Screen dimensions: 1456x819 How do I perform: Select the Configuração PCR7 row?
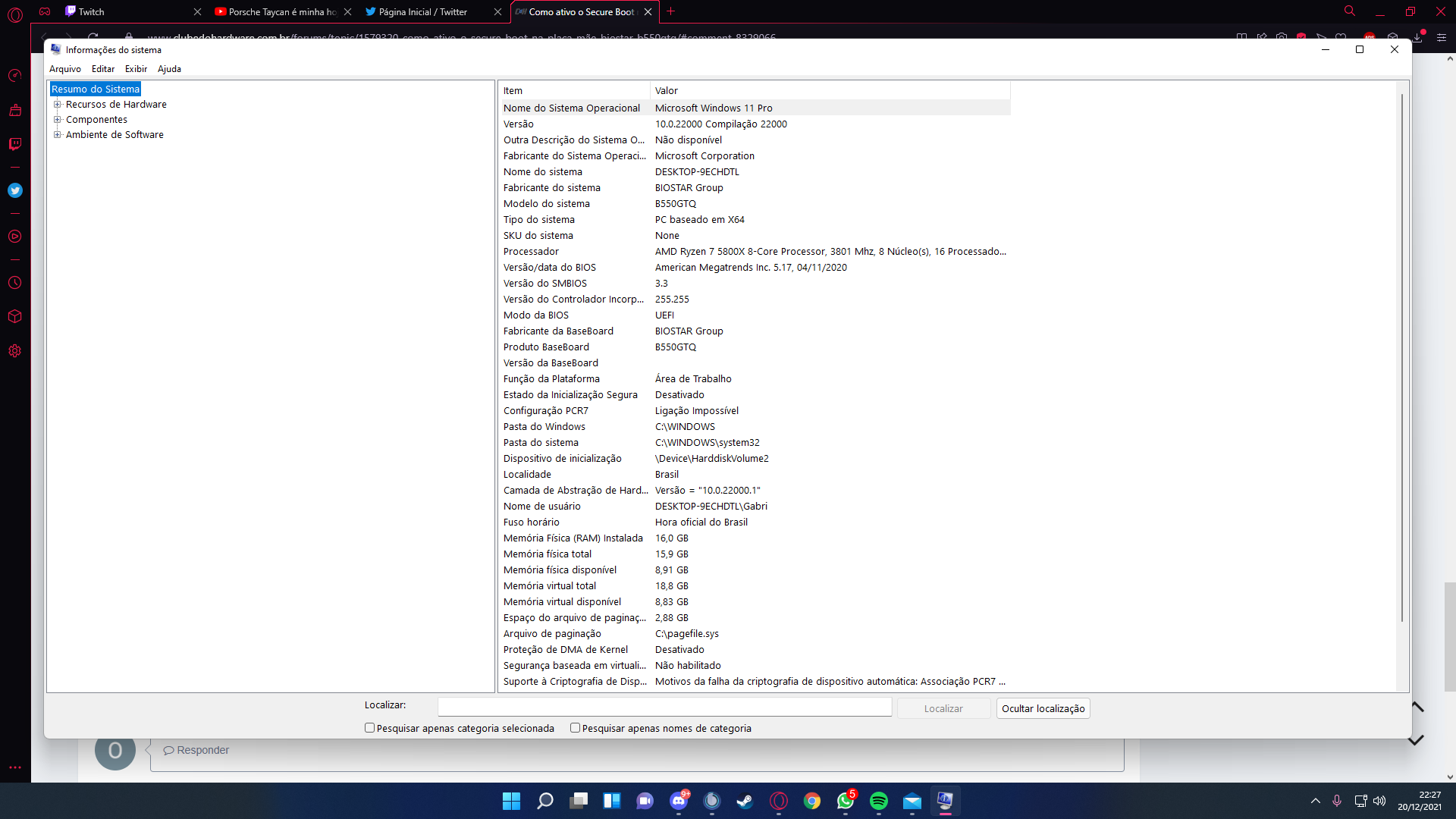755,411
